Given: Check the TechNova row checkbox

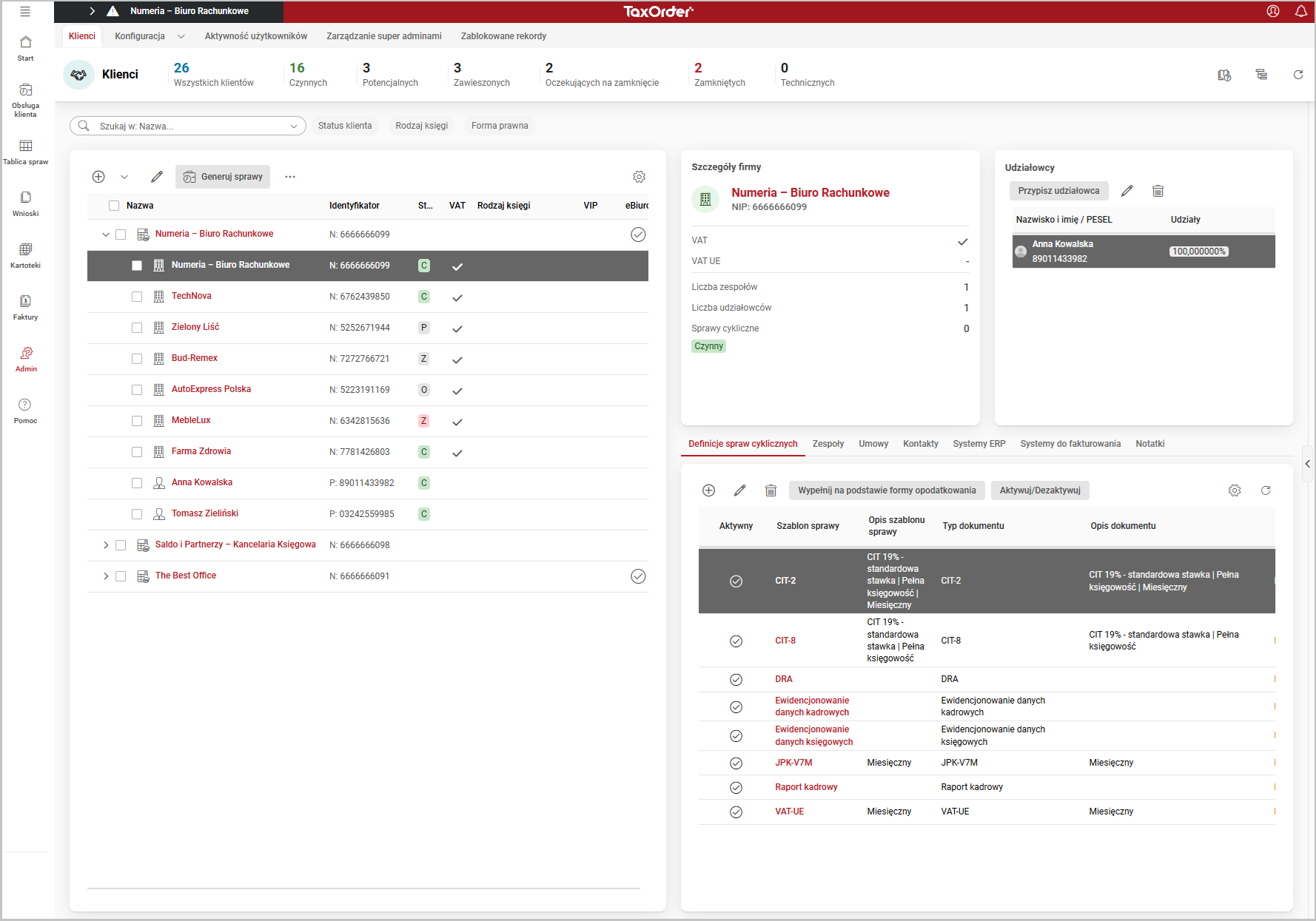Looking at the screenshot, I should (137, 297).
